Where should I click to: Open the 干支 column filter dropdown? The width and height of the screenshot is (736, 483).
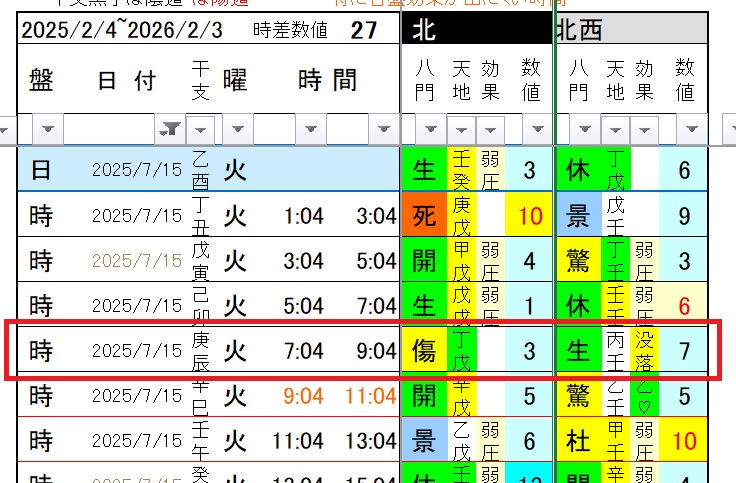point(201,129)
